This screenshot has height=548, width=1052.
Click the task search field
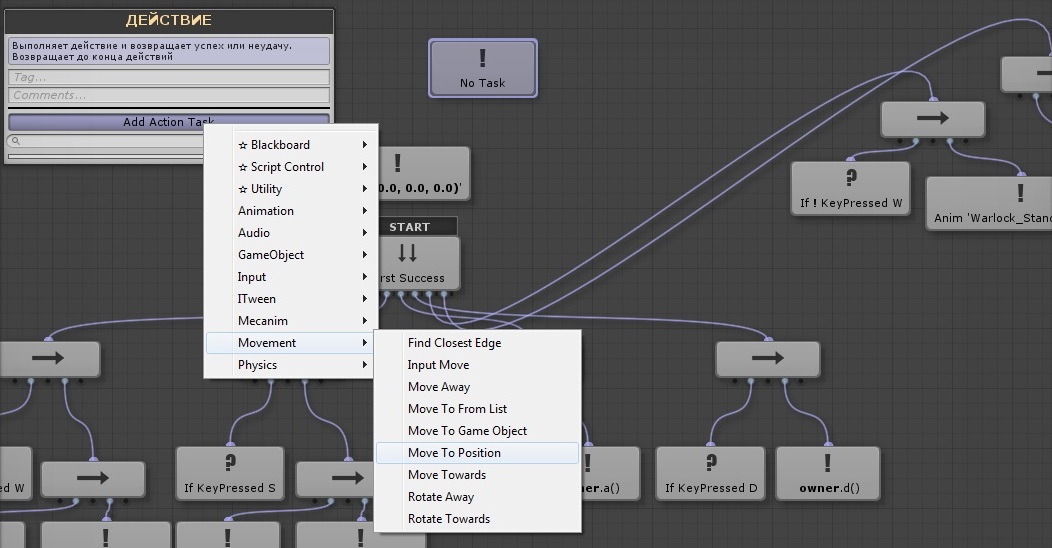pyautogui.click(x=107, y=141)
